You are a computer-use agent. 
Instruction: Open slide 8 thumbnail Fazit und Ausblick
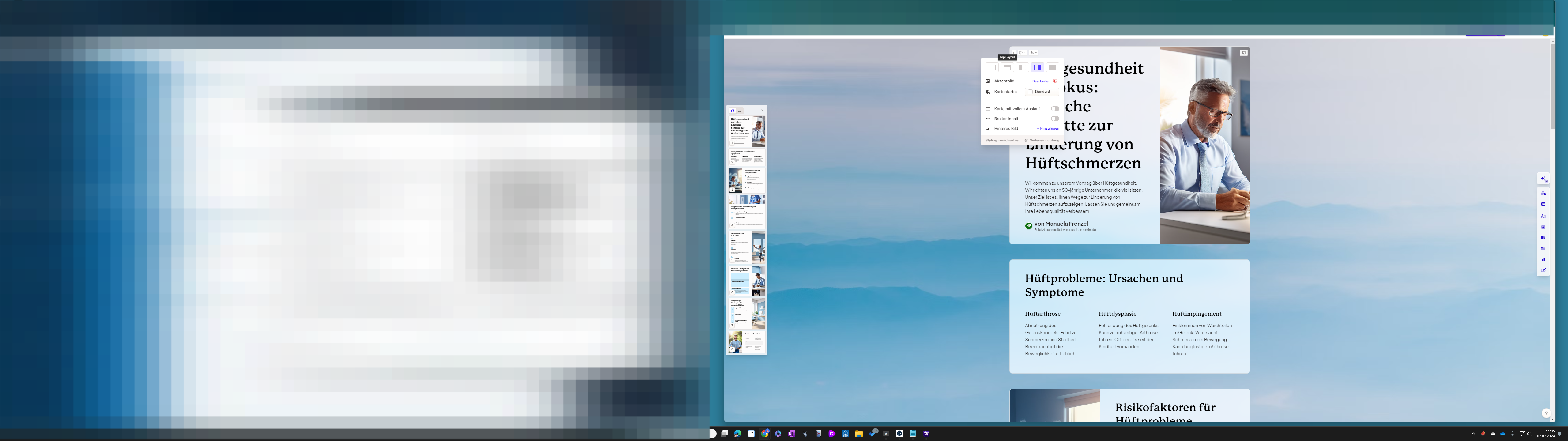click(x=747, y=342)
